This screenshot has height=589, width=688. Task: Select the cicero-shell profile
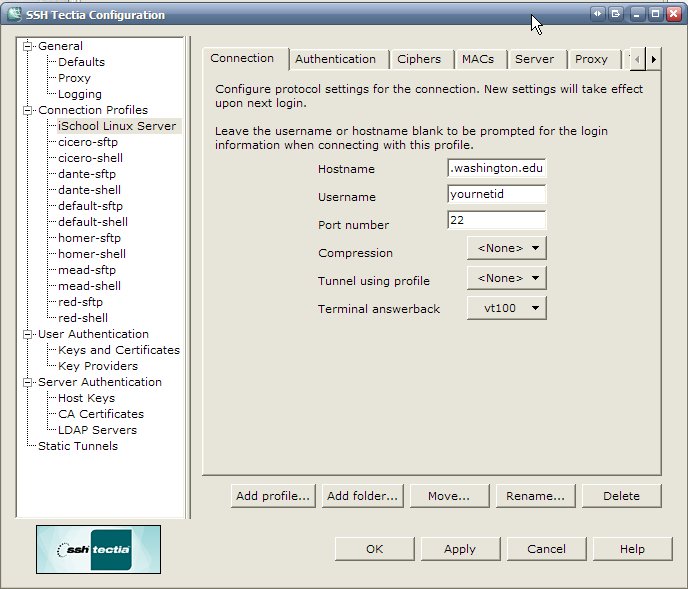90,158
